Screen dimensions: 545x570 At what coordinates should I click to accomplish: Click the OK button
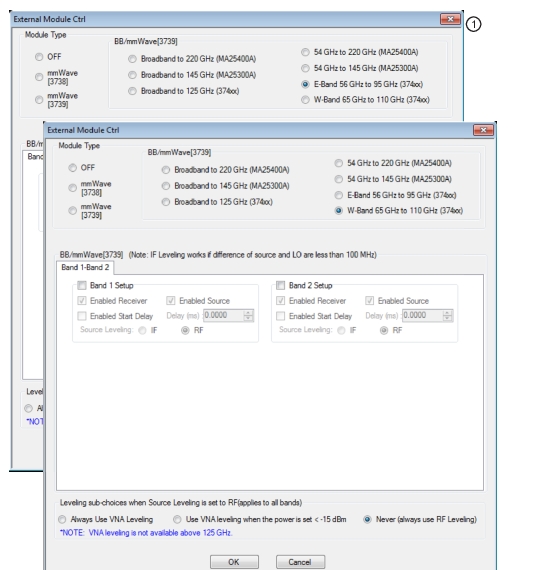pos(234,562)
